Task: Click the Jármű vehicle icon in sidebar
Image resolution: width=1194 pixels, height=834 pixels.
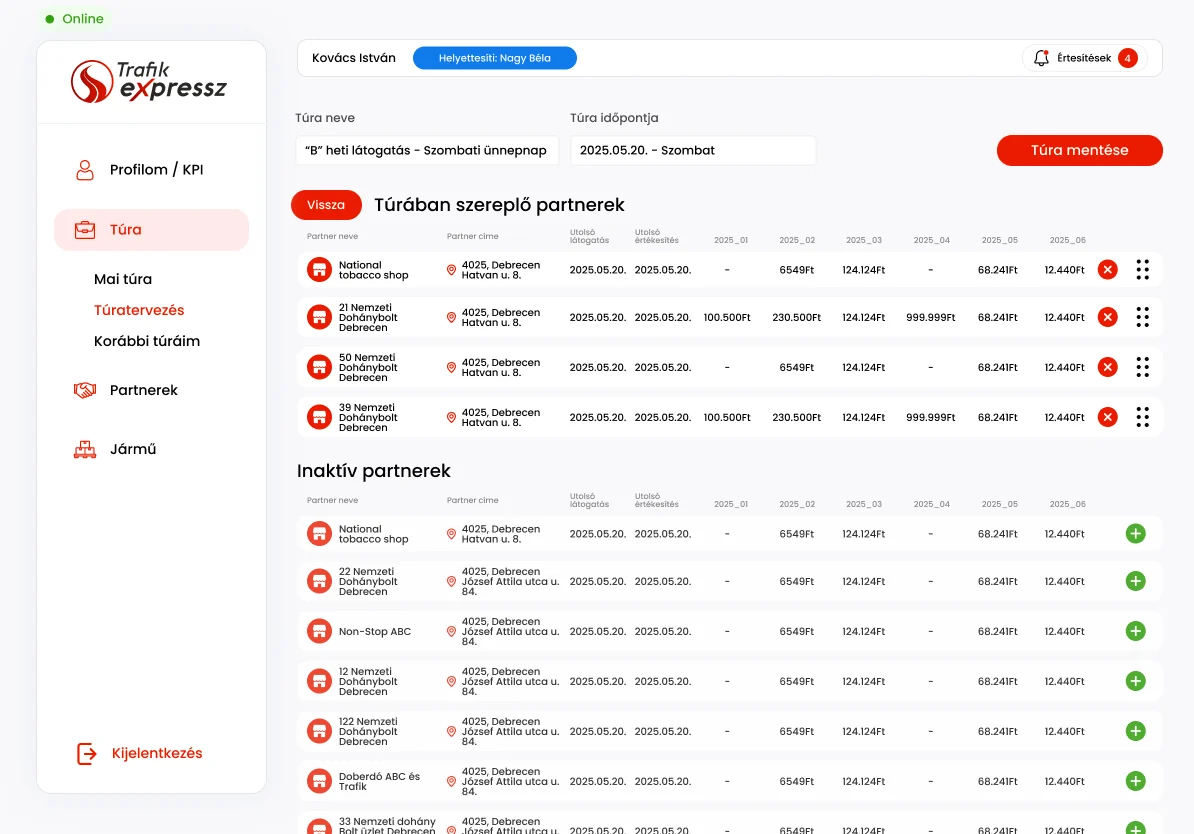Action: point(85,449)
